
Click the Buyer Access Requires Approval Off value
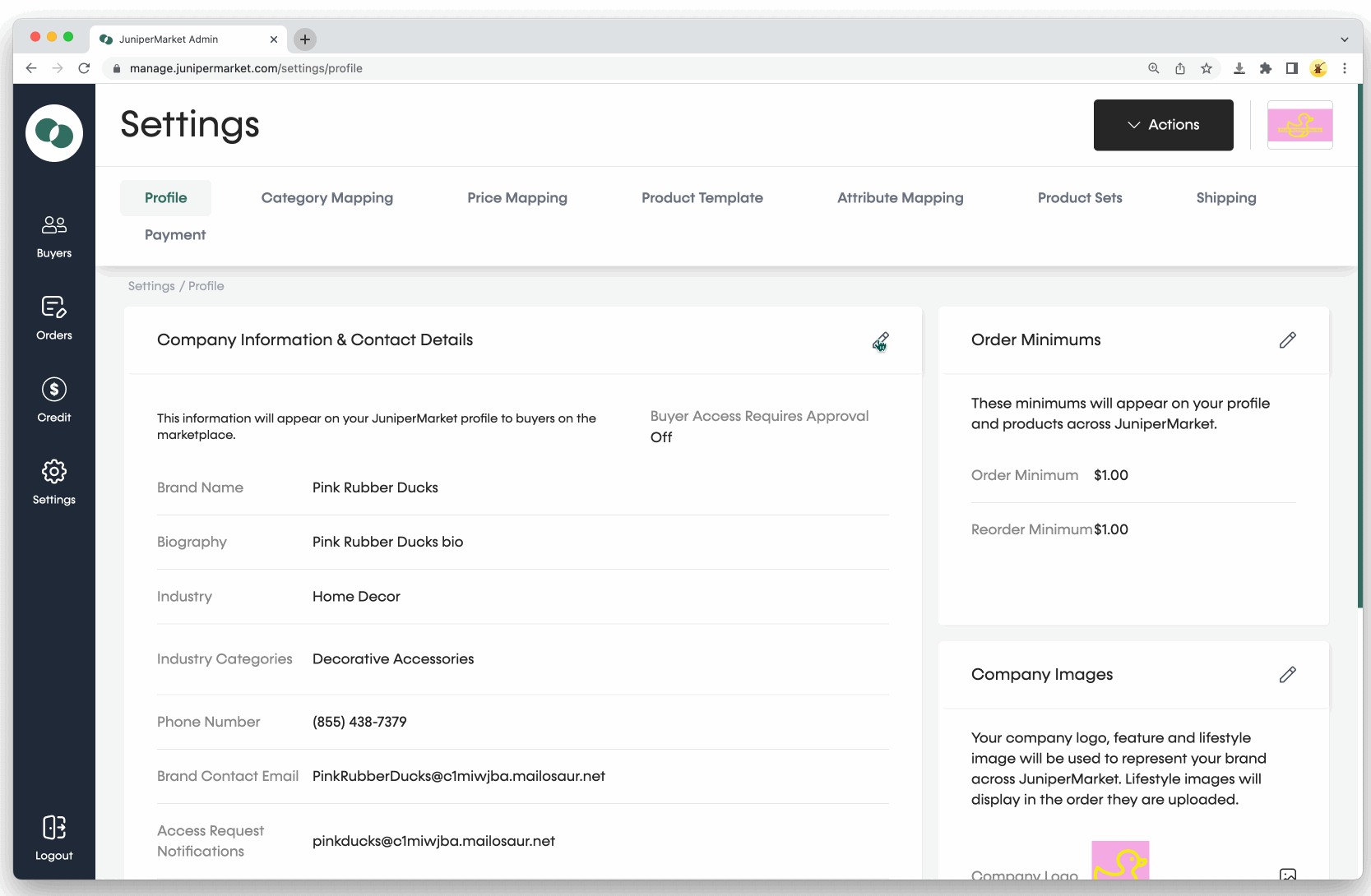click(x=661, y=437)
